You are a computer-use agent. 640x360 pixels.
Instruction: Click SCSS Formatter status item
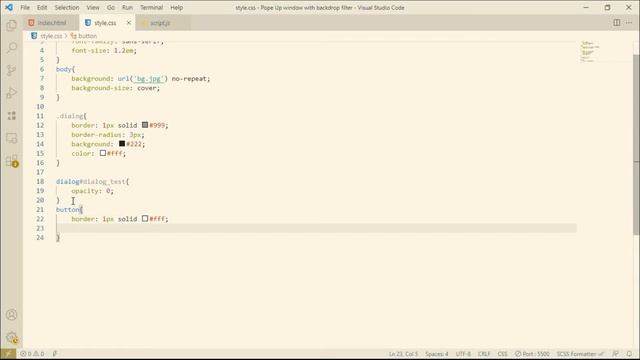coord(580,354)
